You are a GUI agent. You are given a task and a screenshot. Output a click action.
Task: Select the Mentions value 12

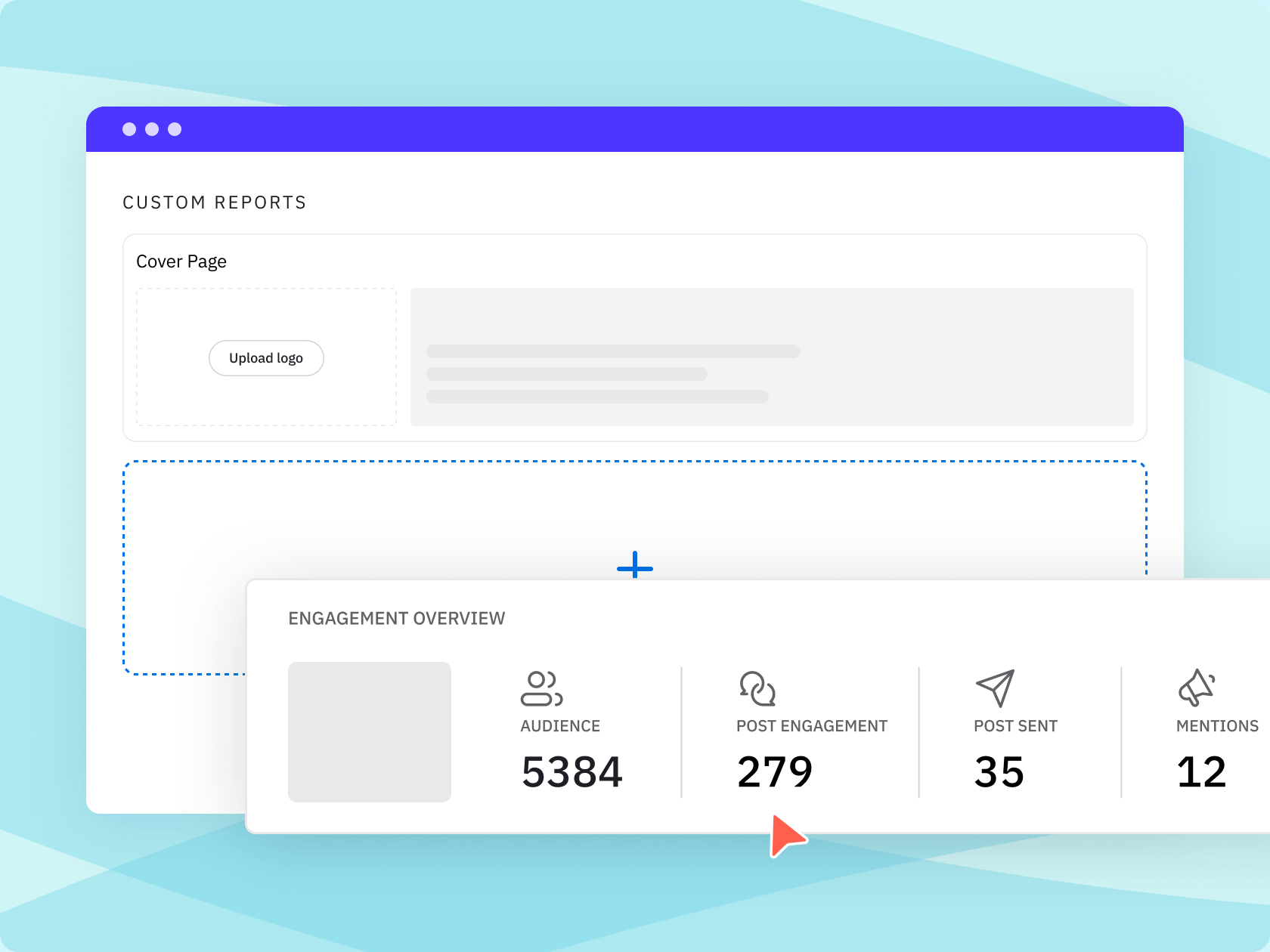[x=1201, y=772]
